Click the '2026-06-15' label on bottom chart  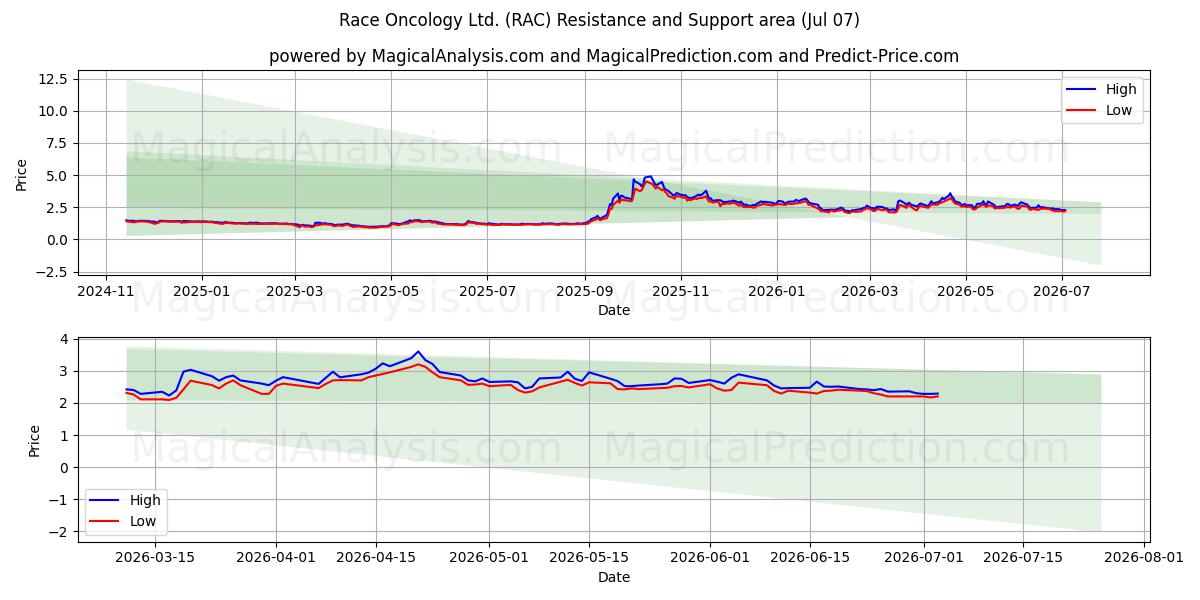[x=810, y=559]
